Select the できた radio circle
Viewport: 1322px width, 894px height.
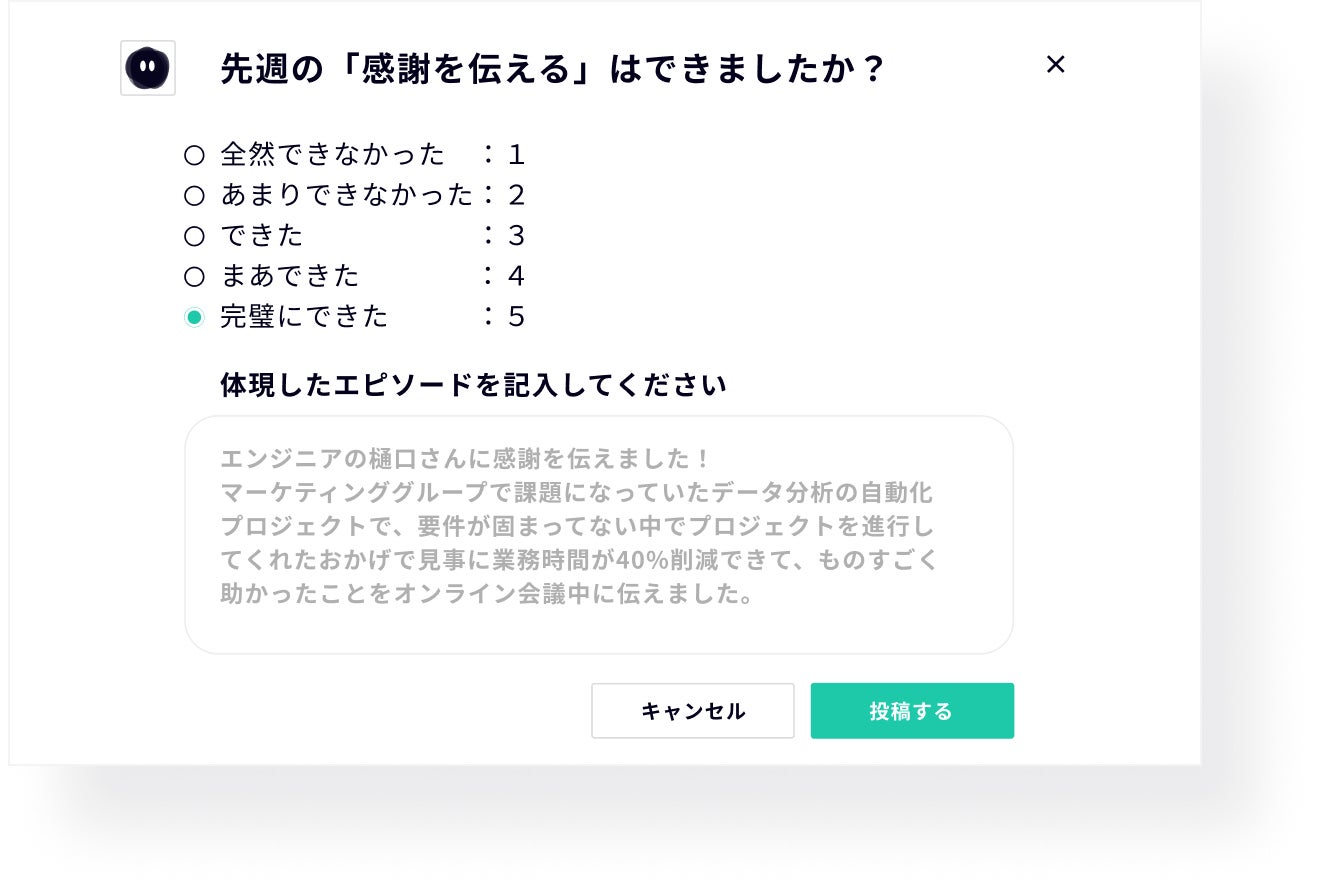(194, 236)
